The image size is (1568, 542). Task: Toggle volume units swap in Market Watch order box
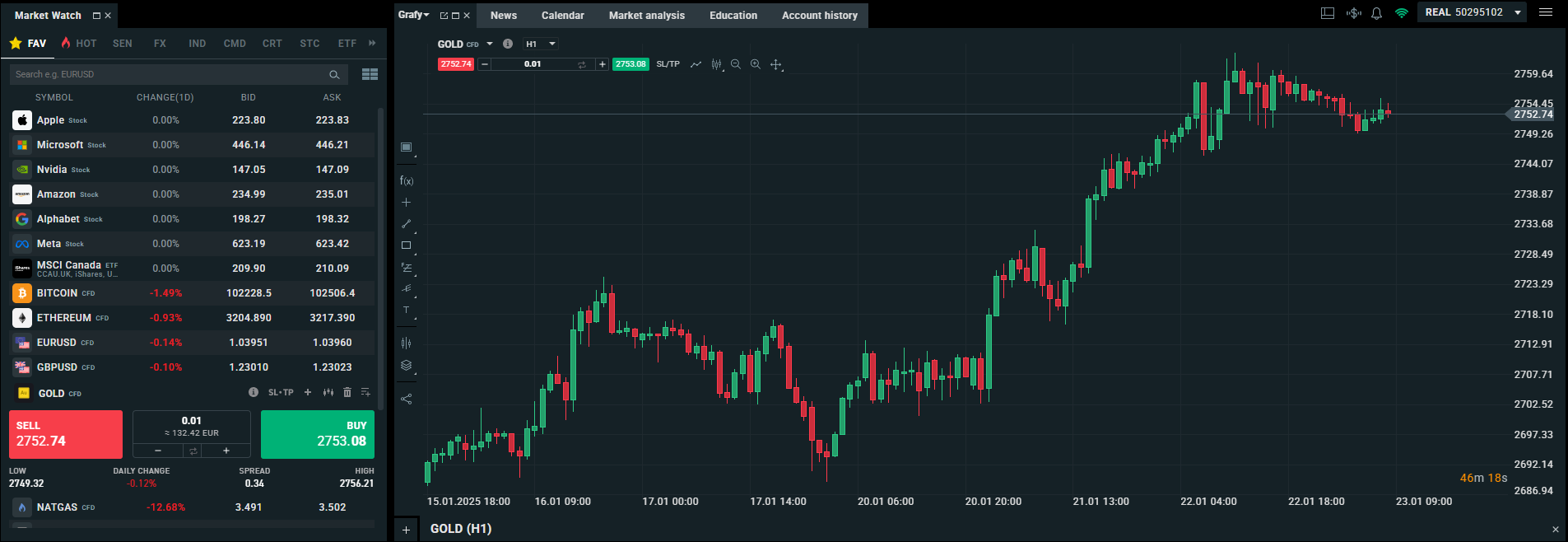tap(193, 451)
